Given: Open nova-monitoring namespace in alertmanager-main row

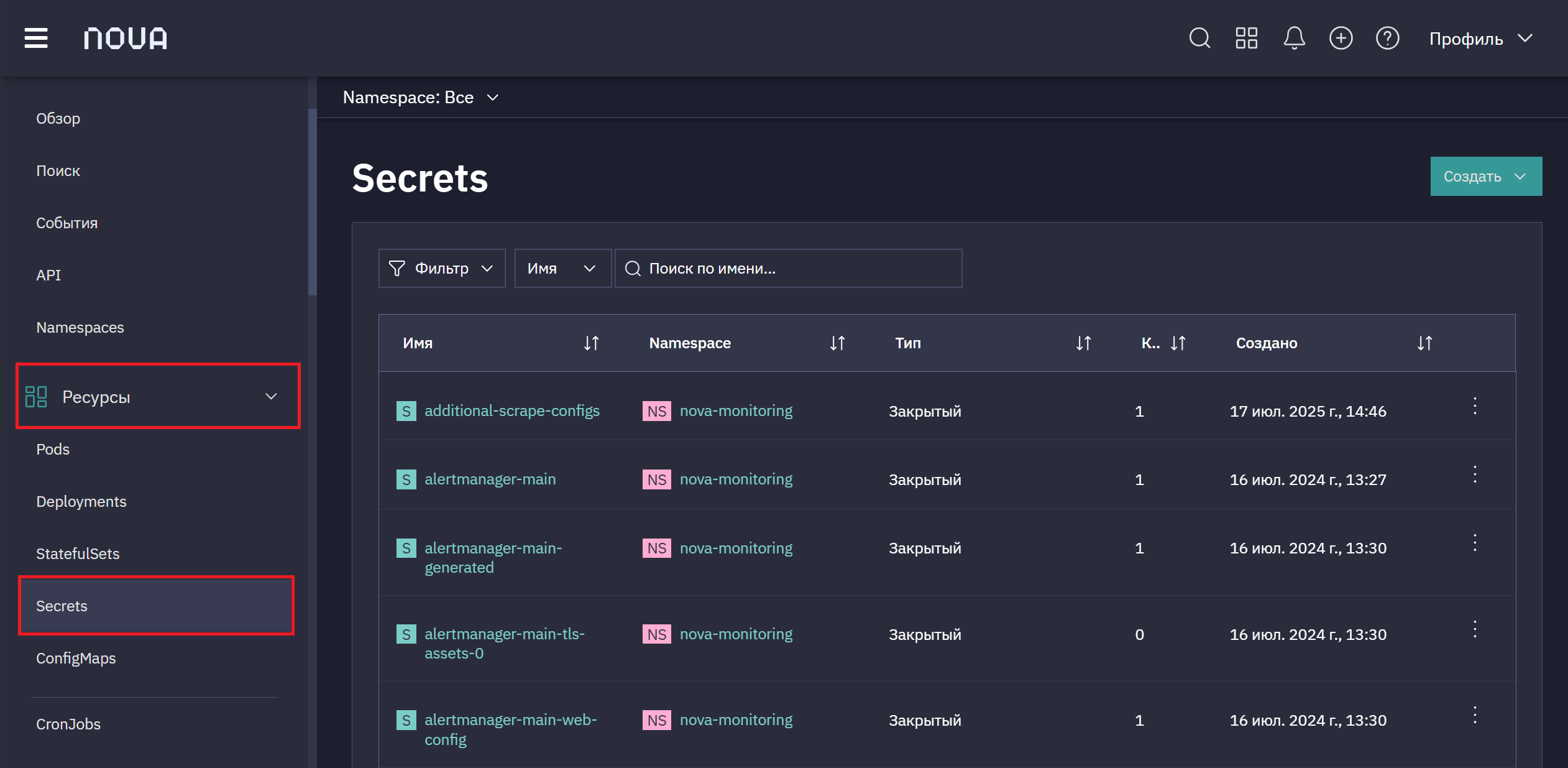Looking at the screenshot, I should [x=736, y=479].
